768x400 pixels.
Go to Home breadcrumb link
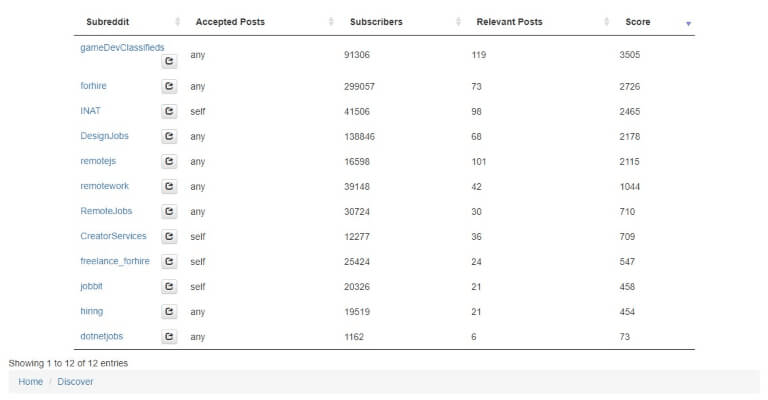click(30, 381)
